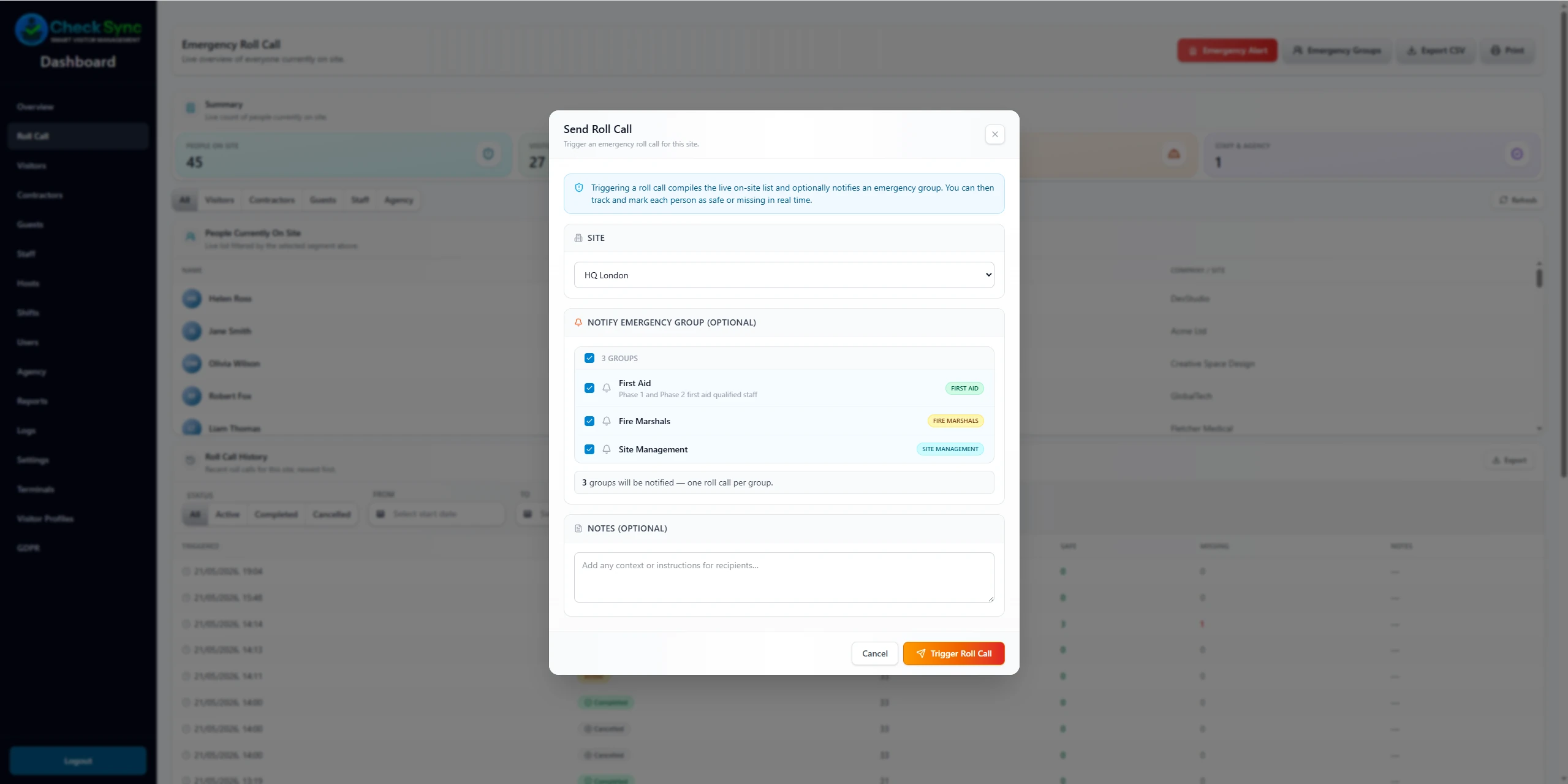Click the Export button in Roll Call History

pyautogui.click(x=1510, y=460)
